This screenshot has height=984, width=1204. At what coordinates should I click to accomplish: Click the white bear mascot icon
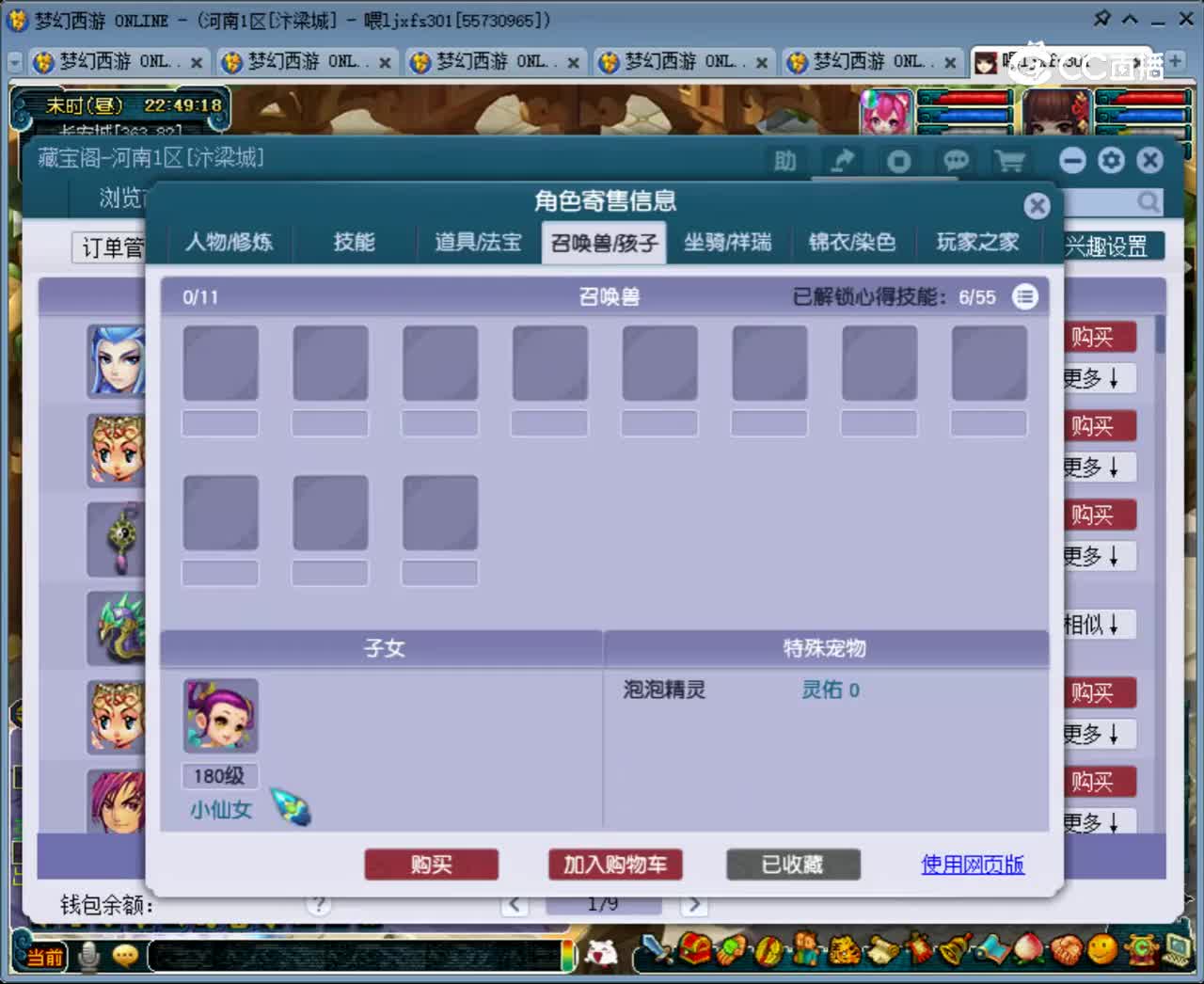(602, 954)
